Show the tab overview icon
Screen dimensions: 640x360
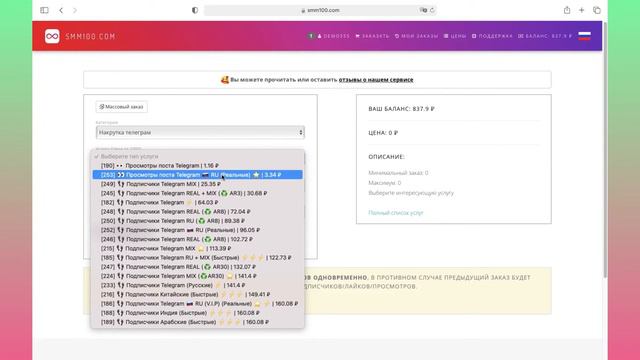coord(597,10)
